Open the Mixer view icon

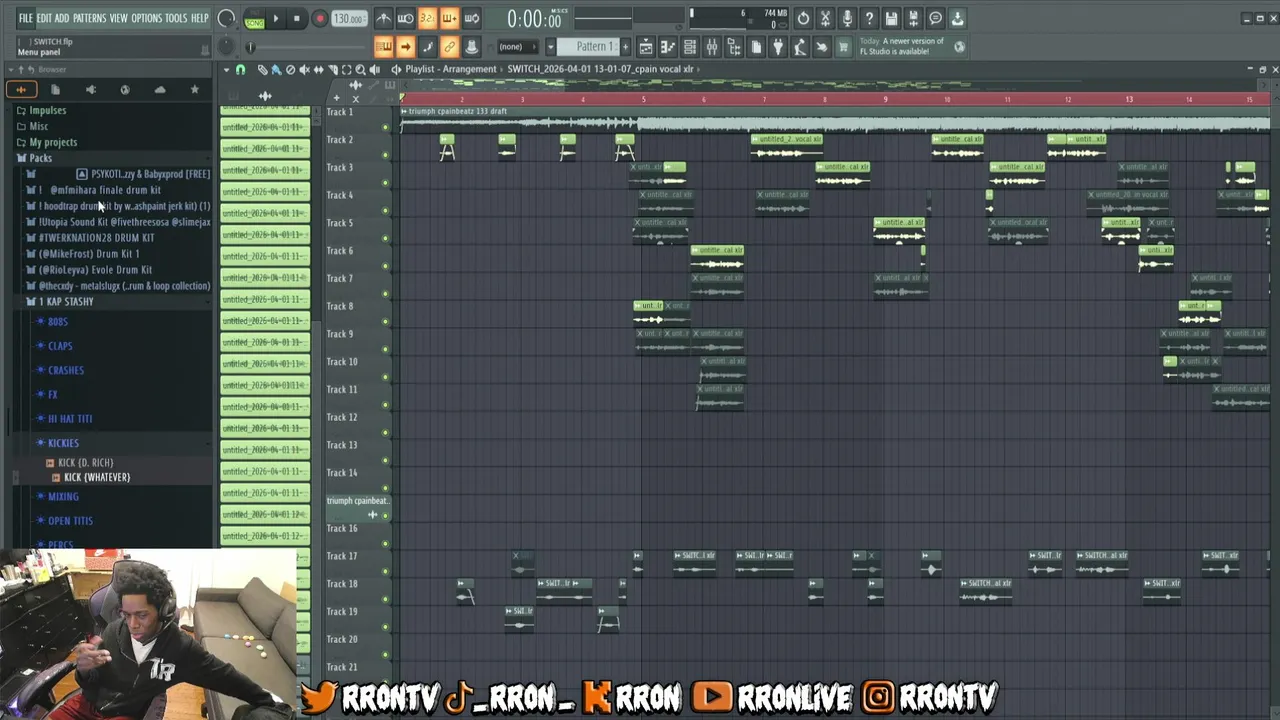click(712, 47)
